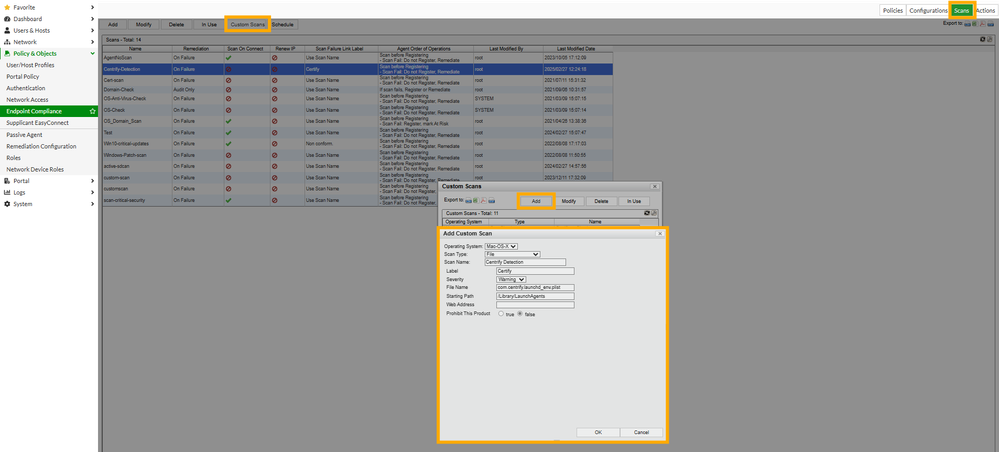Screen dimensions: 999x452
Task: Click the Users & Hosts person icon
Action: [7, 30]
